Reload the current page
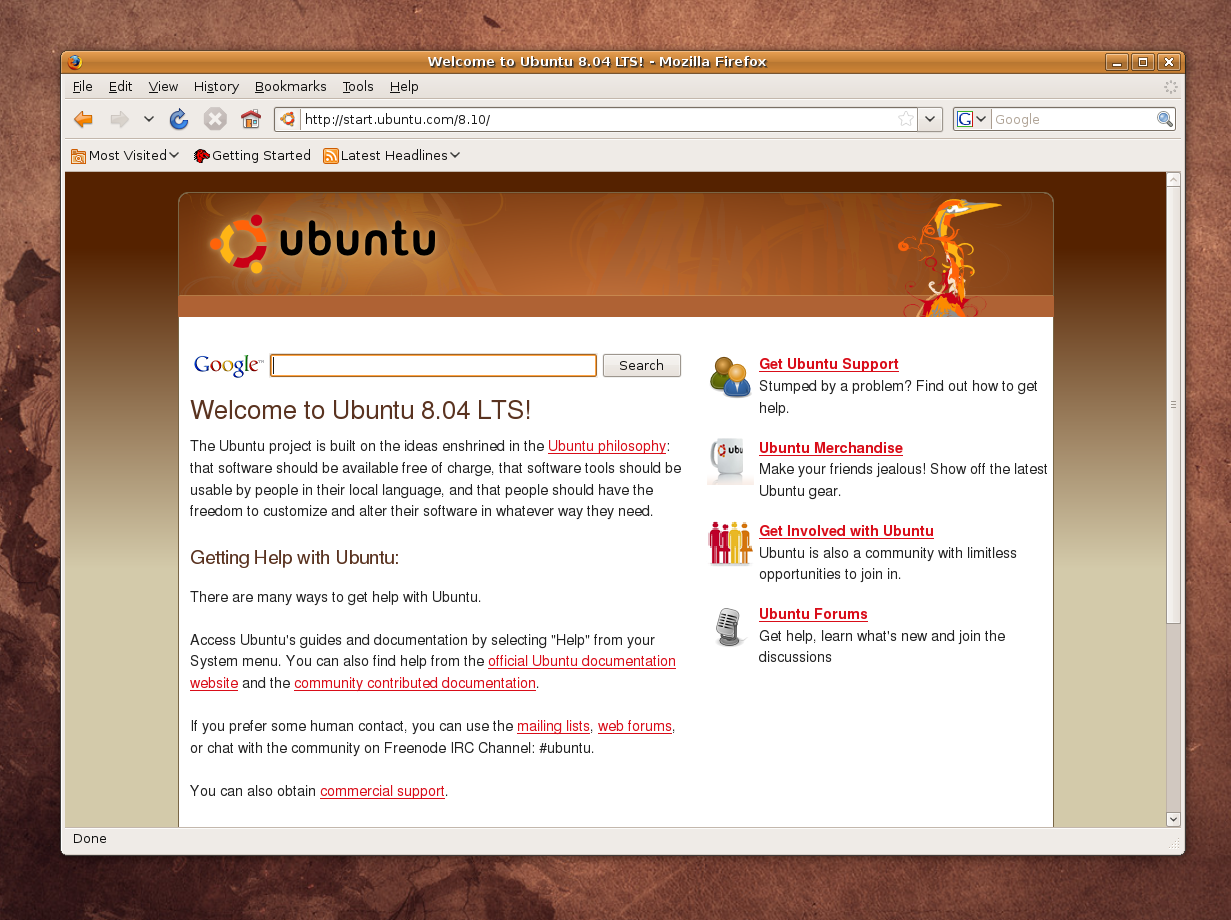The width and height of the screenshot is (1231, 920). click(x=179, y=120)
